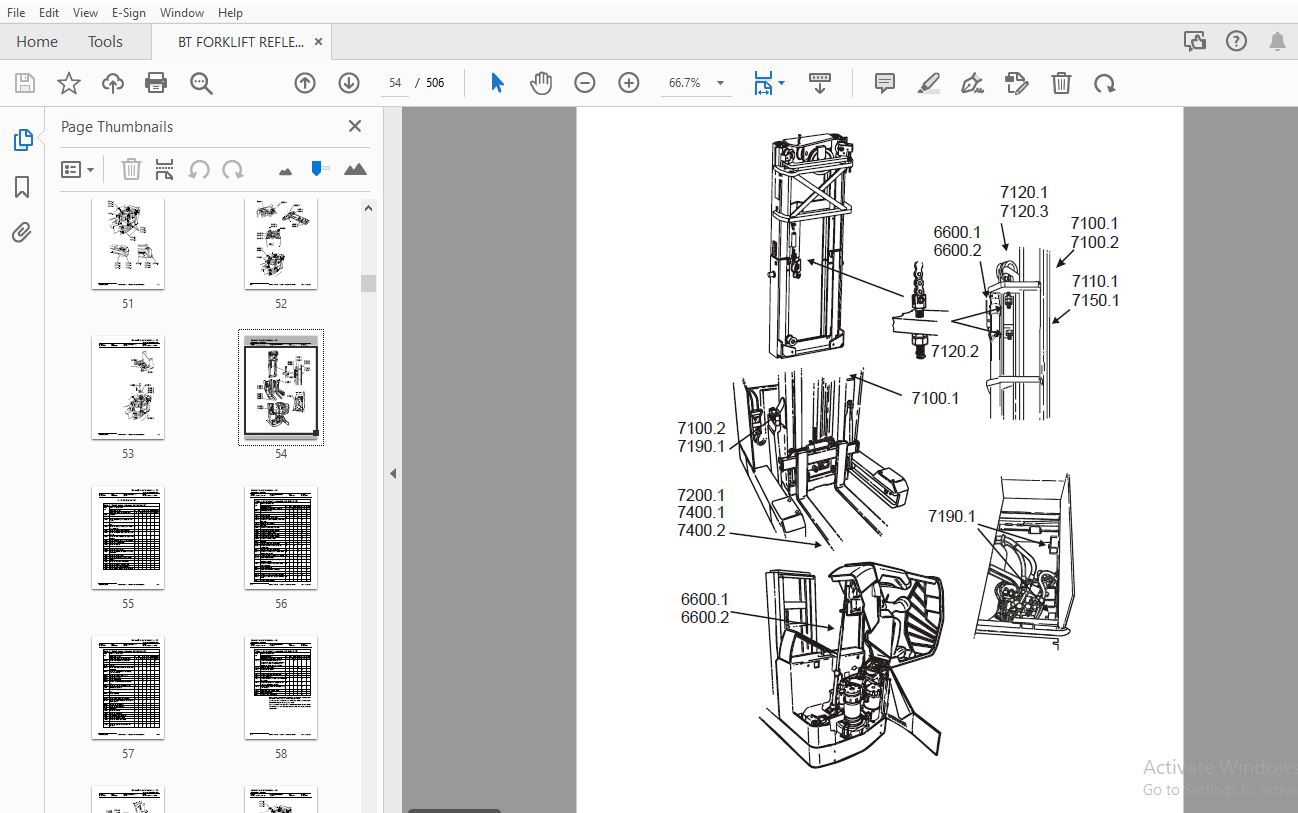
Task: Open the Bookmarks sidebar icon
Action: (x=22, y=187)
